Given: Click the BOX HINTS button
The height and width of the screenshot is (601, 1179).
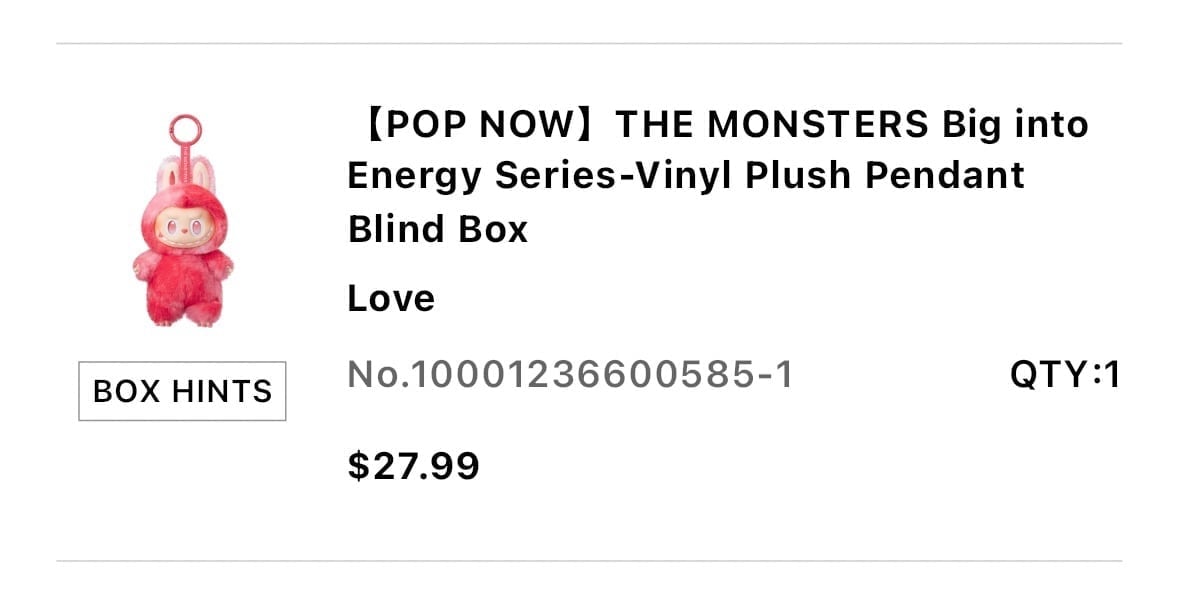Looking at the screenshot, I should coord(182,391).
